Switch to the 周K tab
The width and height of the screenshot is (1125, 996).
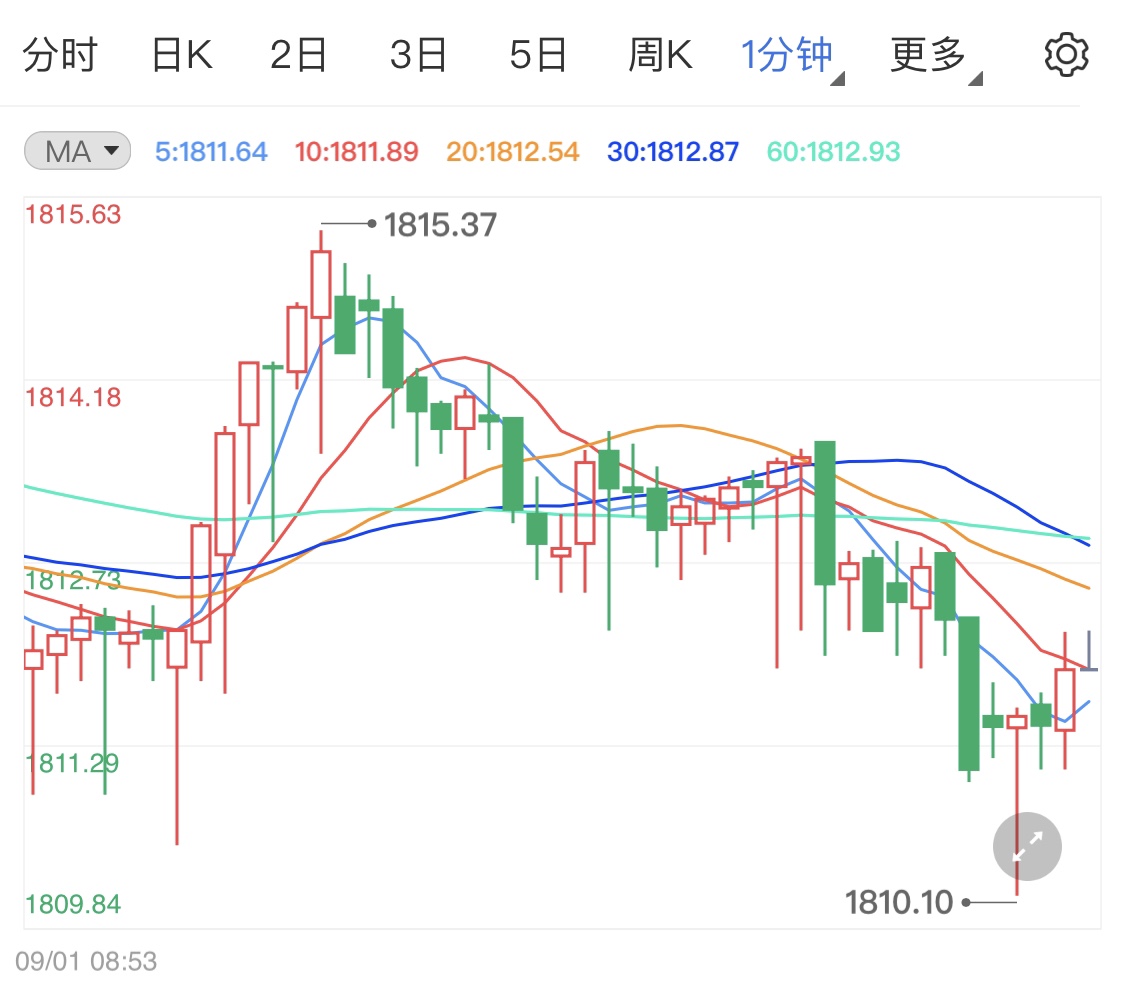click(x=660, y=55)
